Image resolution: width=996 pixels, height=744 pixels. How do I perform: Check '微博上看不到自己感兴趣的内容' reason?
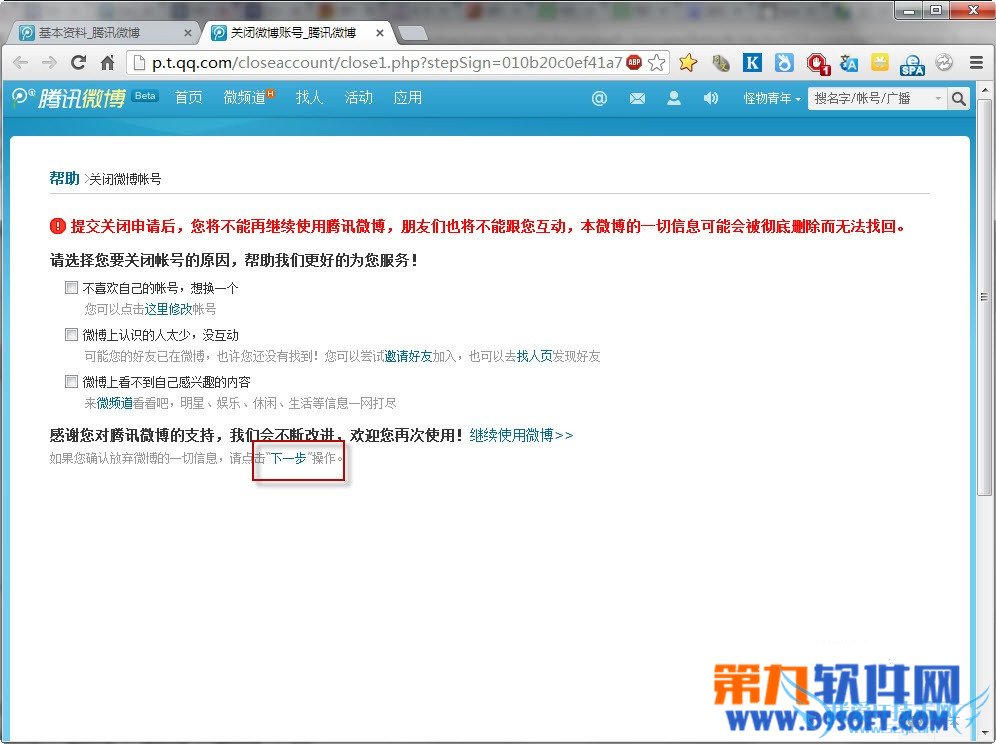pyautogui.click(x=71, y=382)
